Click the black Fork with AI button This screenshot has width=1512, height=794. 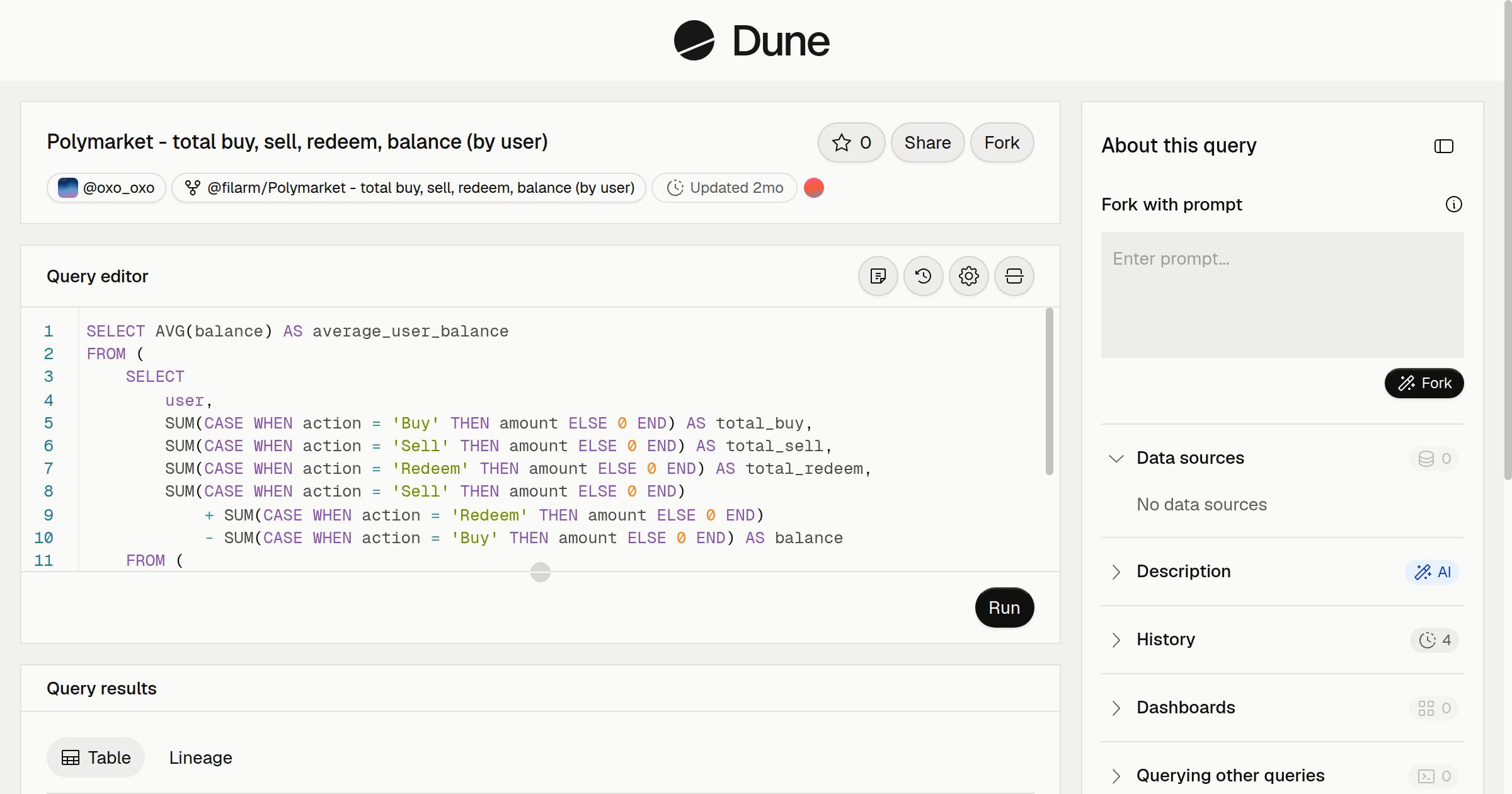coord(1424,383)
